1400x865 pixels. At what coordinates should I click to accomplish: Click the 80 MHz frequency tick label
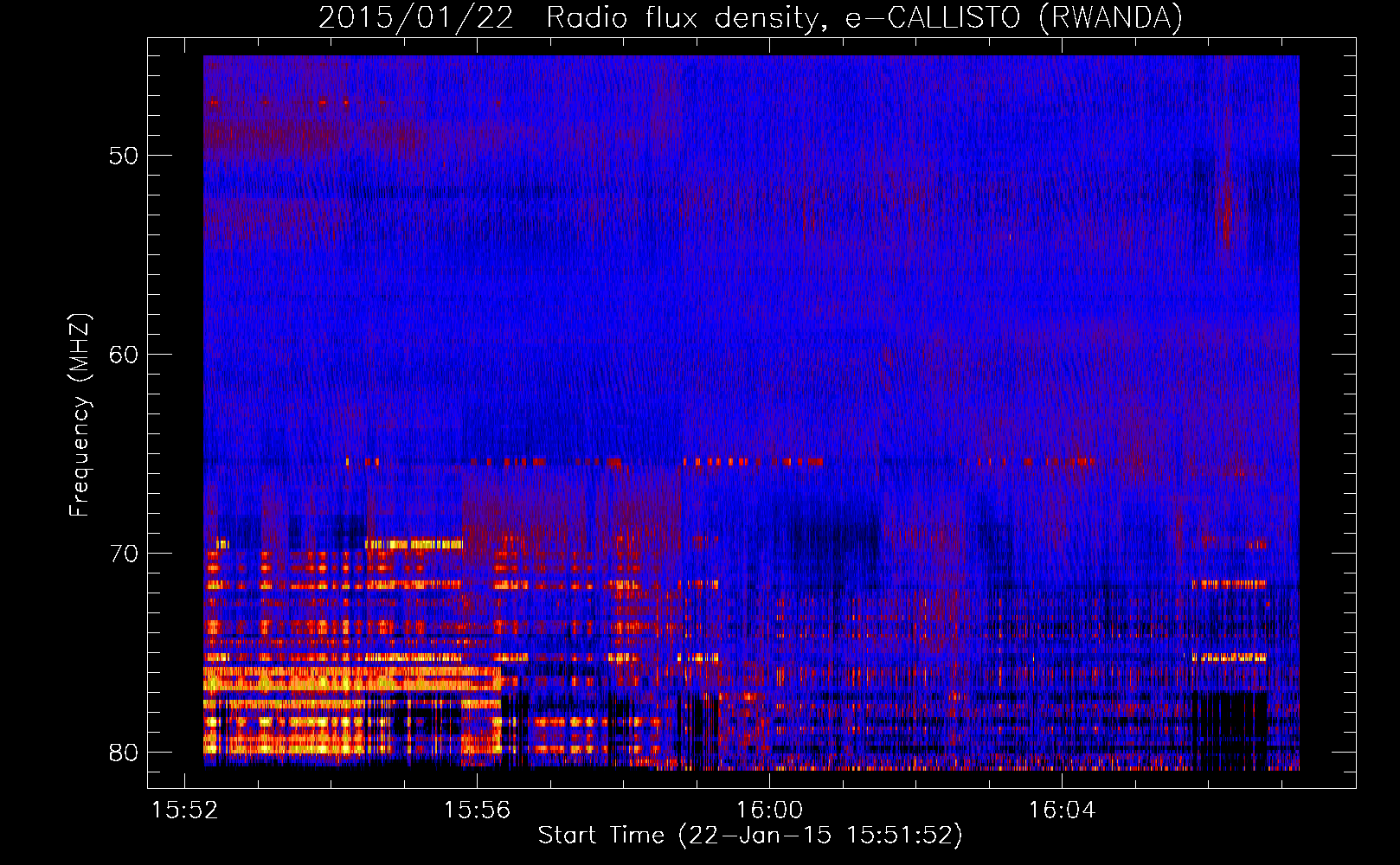(125, 753)
